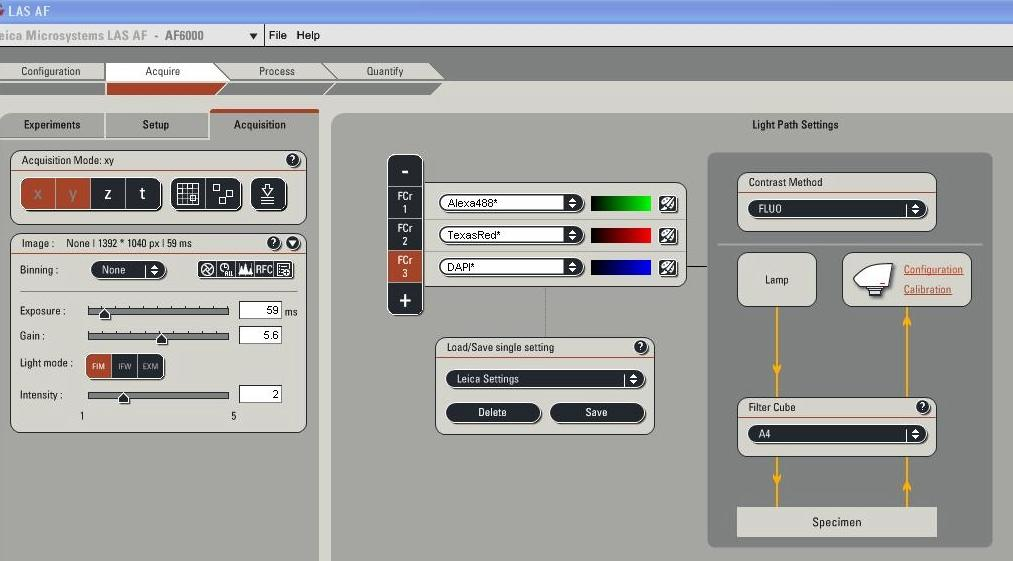Click the LUT icon next to DAPI
Viewport: 1013px width, 561px height.
[x=668, y=267]
